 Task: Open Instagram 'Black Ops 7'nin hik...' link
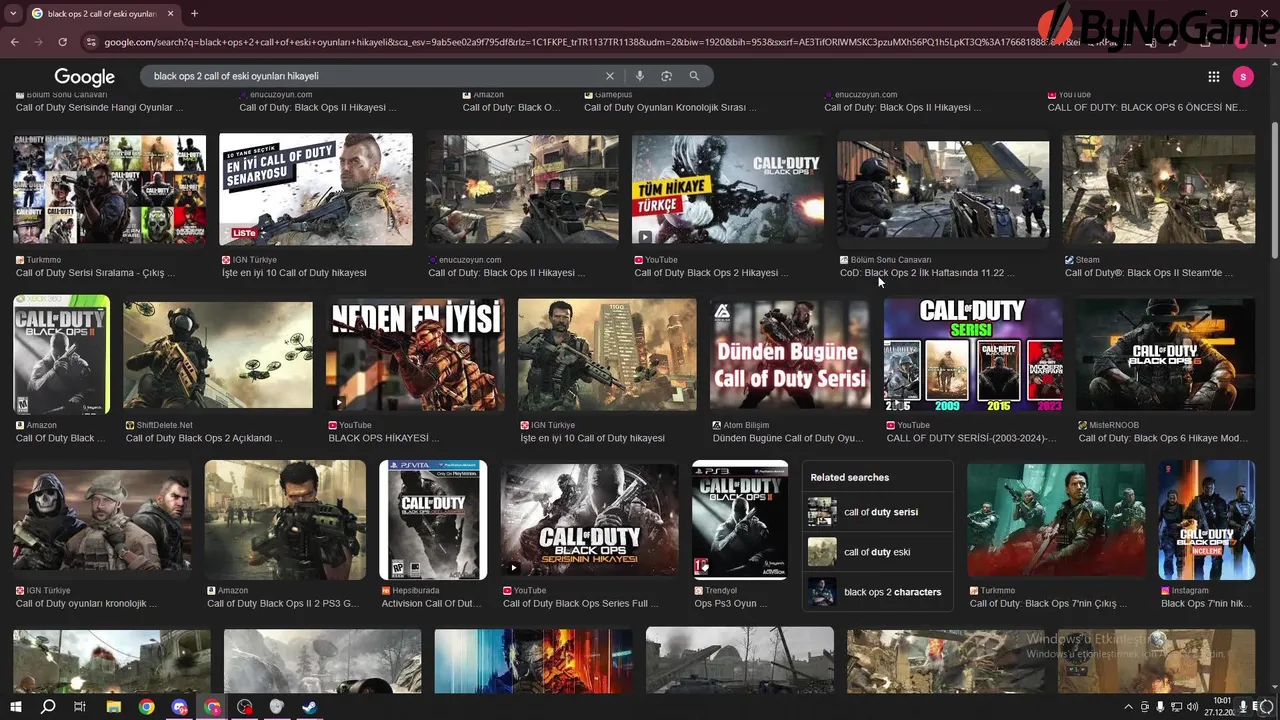tap(1206, 604)
